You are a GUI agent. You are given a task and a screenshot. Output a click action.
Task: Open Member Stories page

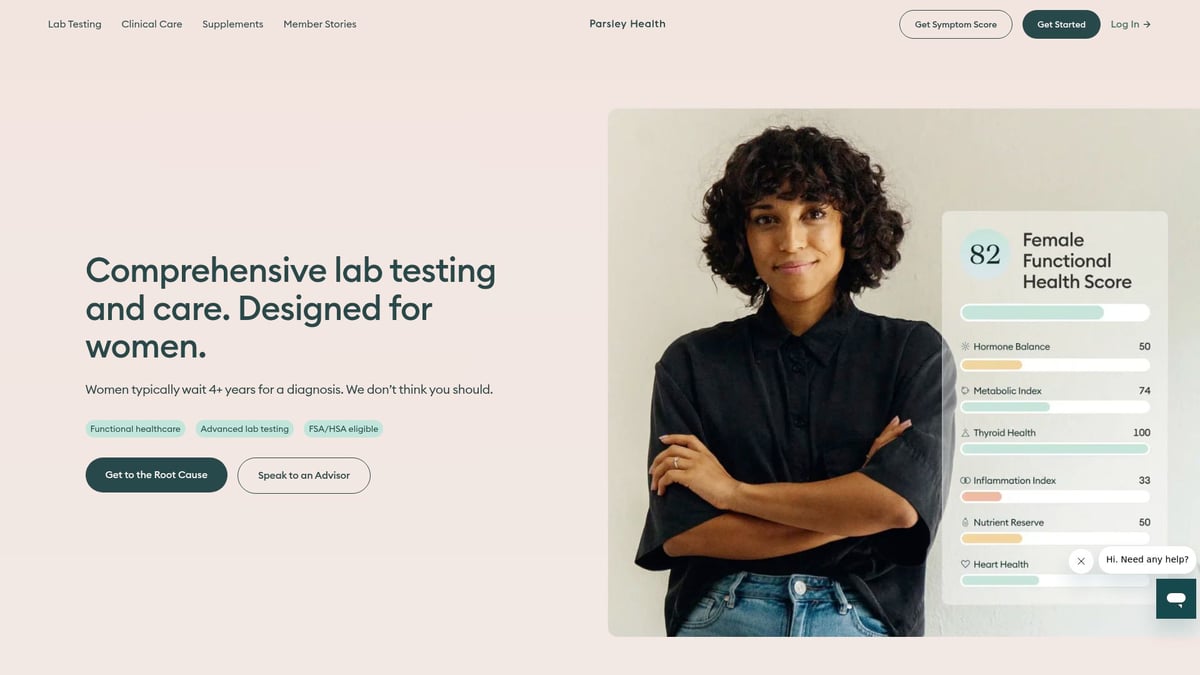(x=320, y=24)
